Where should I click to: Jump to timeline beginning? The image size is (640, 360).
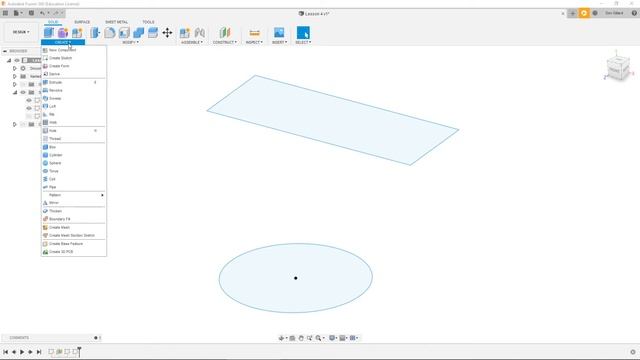click(x=5, y=352)
